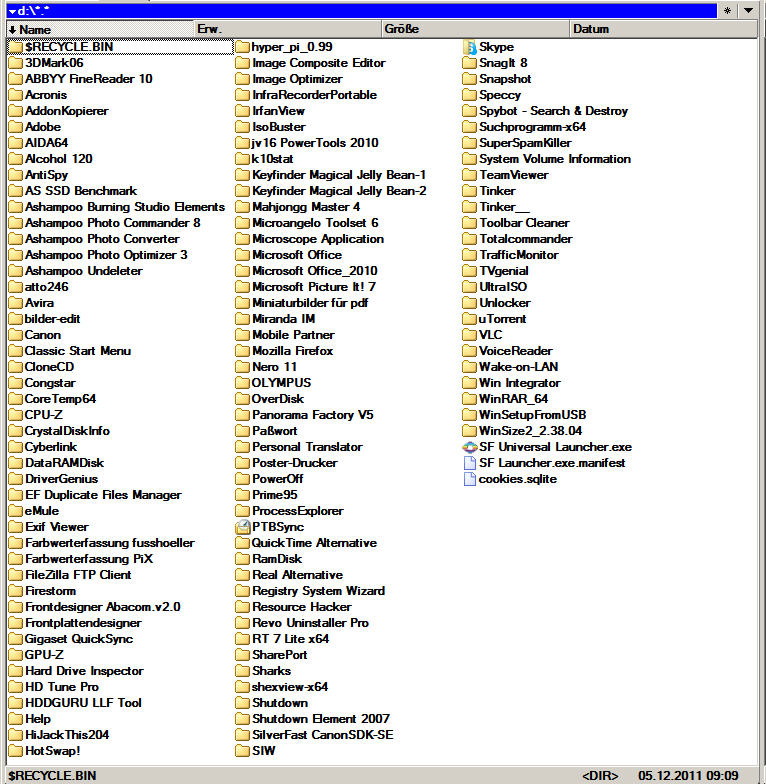The height and width of the screenshot is (784, 766).
Task: Select Spybot - Search & Destroy folder name
Action: 554,111
